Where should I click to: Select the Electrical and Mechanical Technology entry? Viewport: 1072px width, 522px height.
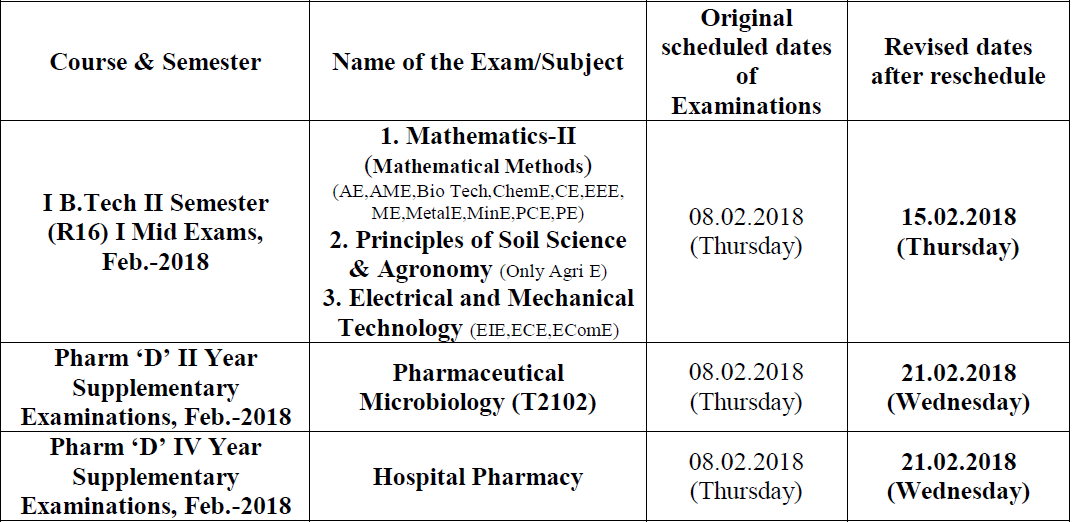pyautogui.click(x=486, y=313)
